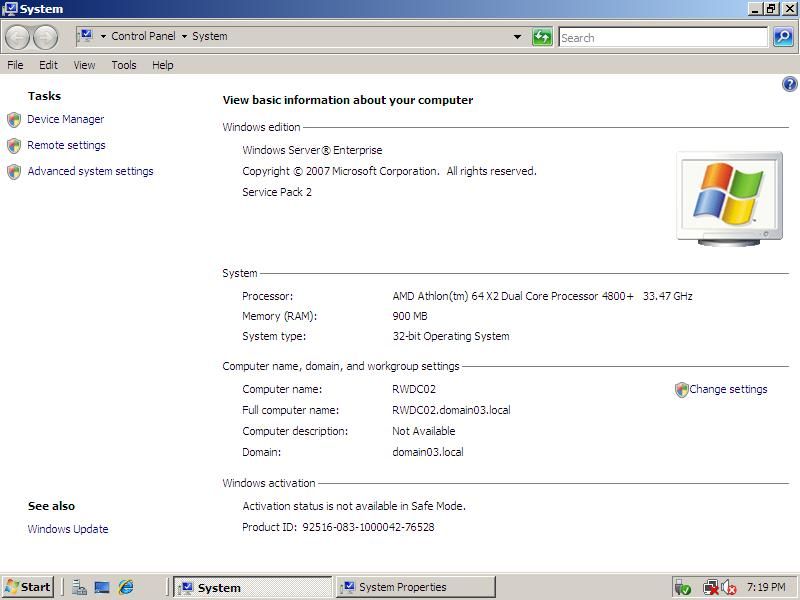800x600 pixels.
Task: Click the 7:19 PM clock
Action: coord(766,587)
